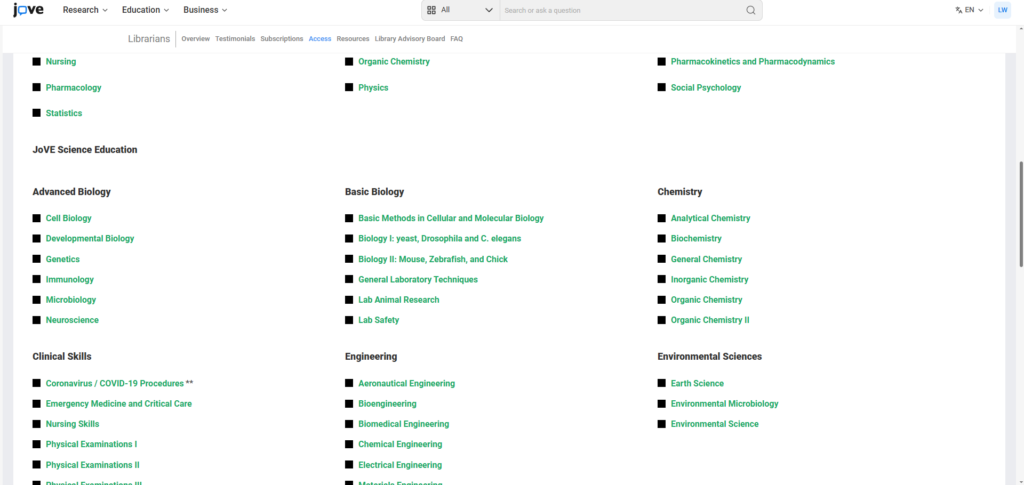Go to the FAQ tab

[x=456, y=38]
